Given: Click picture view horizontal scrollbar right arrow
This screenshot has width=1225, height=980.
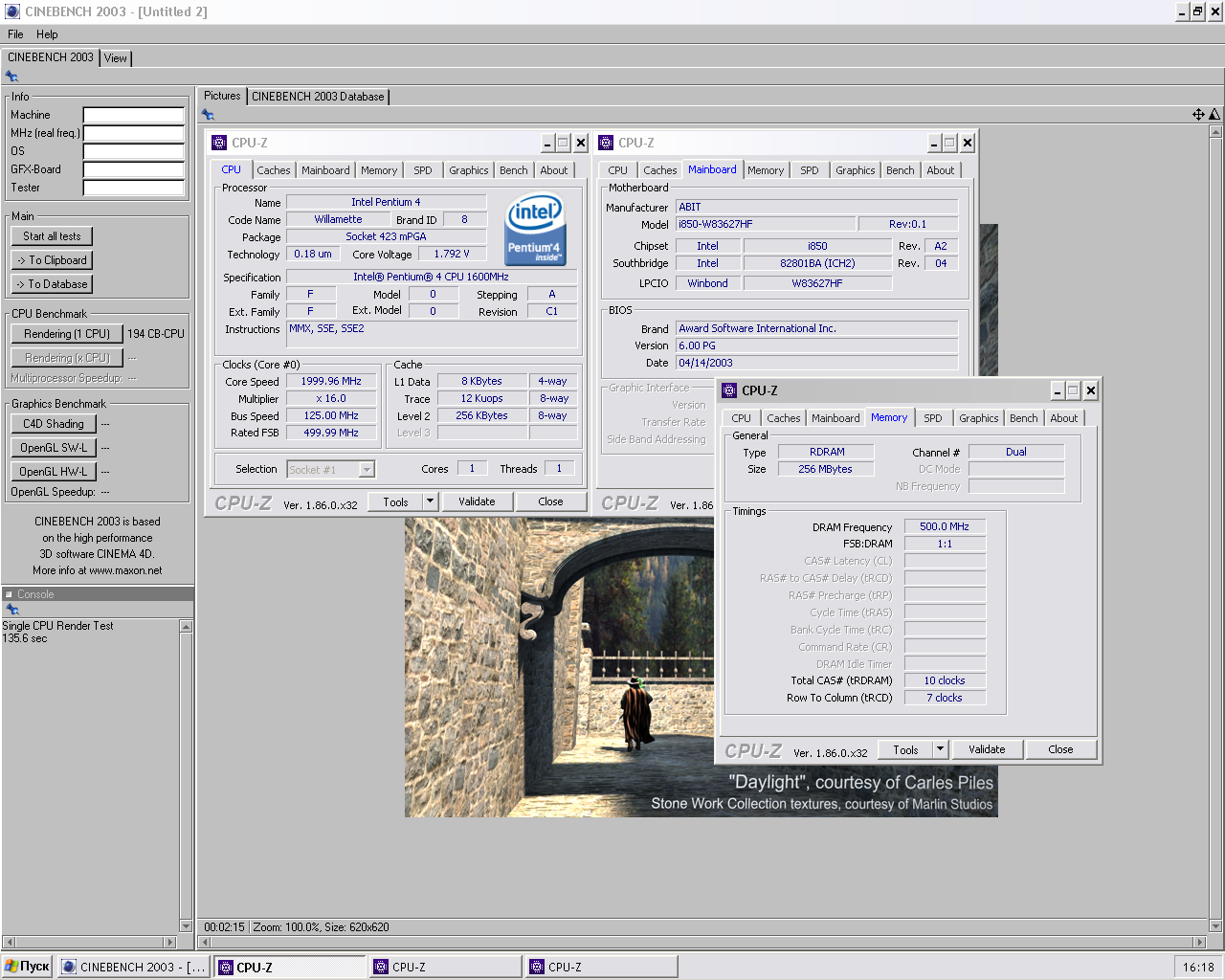Looking at the screenshot, I should tap(1200, 943).
